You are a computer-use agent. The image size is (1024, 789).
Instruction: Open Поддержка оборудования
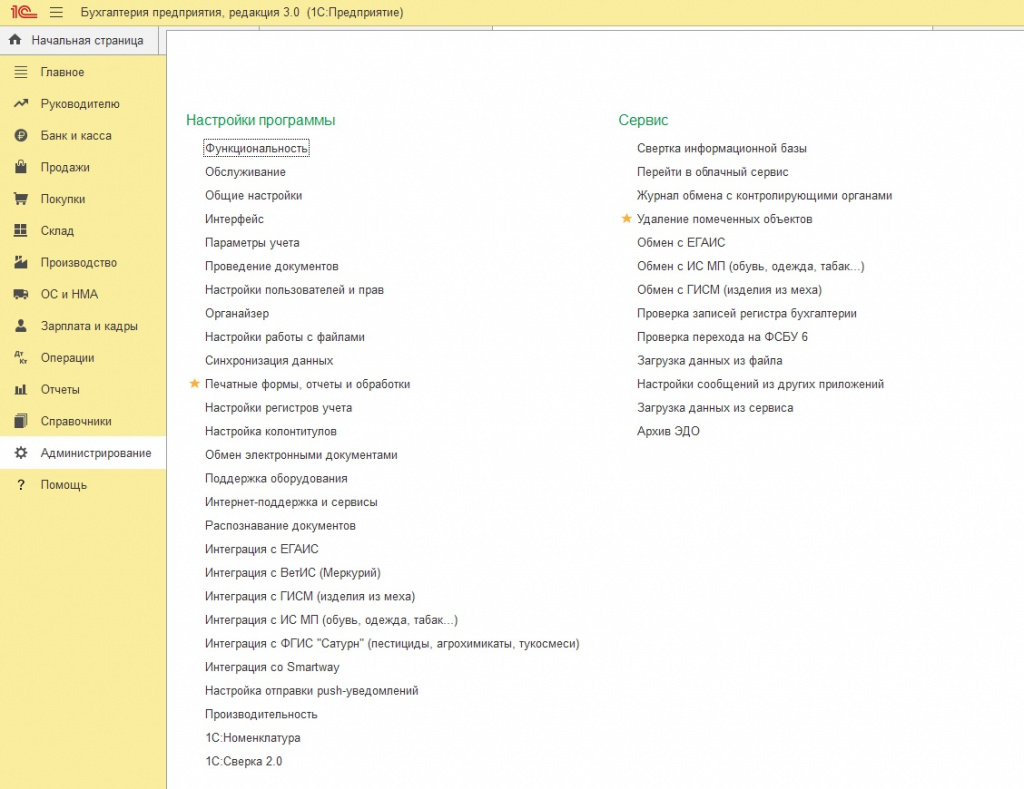tap(276, 478)
